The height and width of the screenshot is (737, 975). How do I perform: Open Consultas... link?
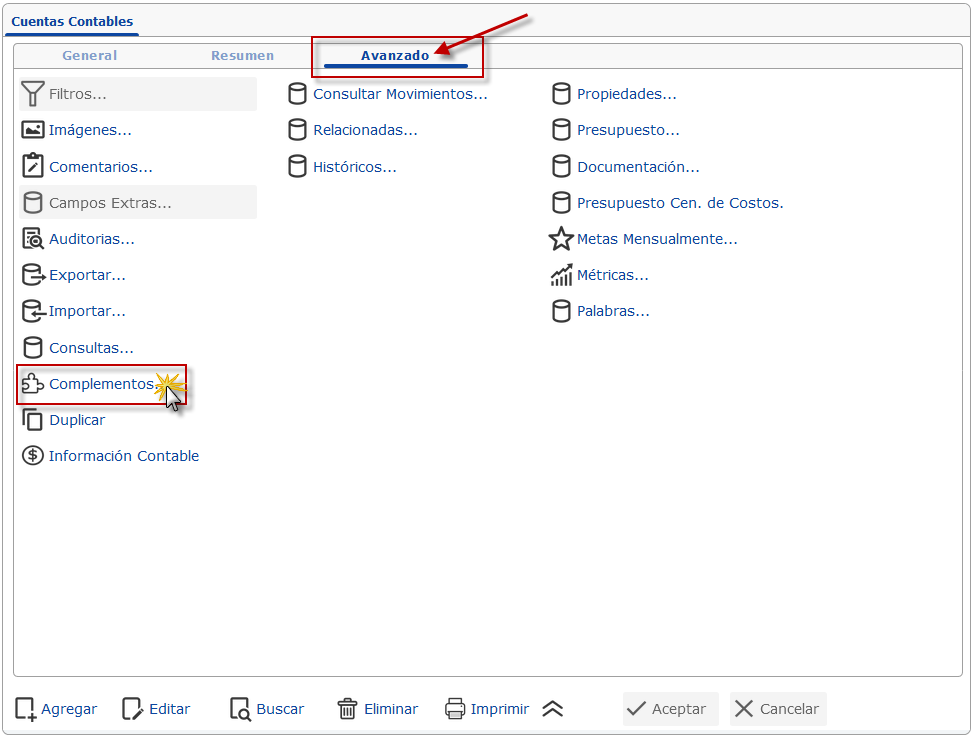pos(91,348)
